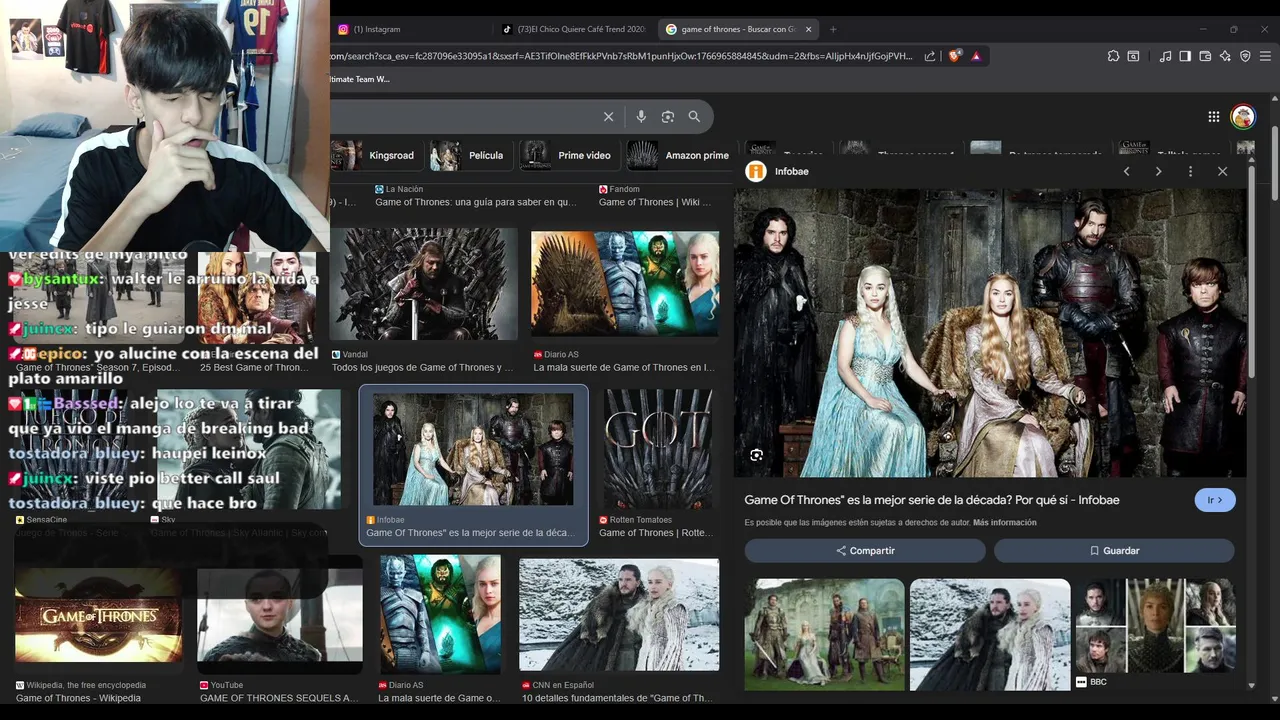
Task: Show the next image in preview panel
Action: click(1158, 172)
